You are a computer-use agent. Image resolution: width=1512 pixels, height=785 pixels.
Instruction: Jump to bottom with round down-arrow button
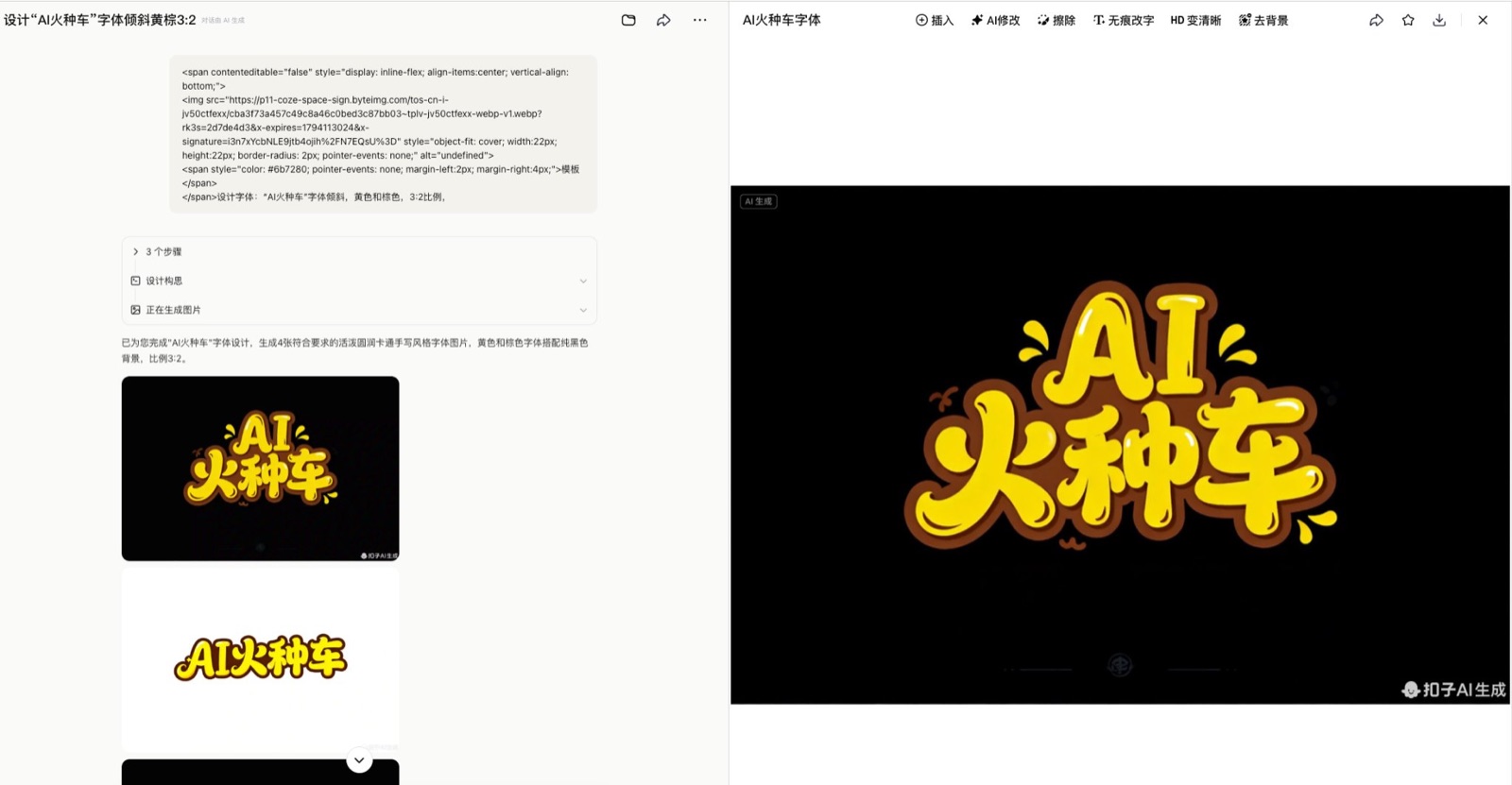point(359,760)
